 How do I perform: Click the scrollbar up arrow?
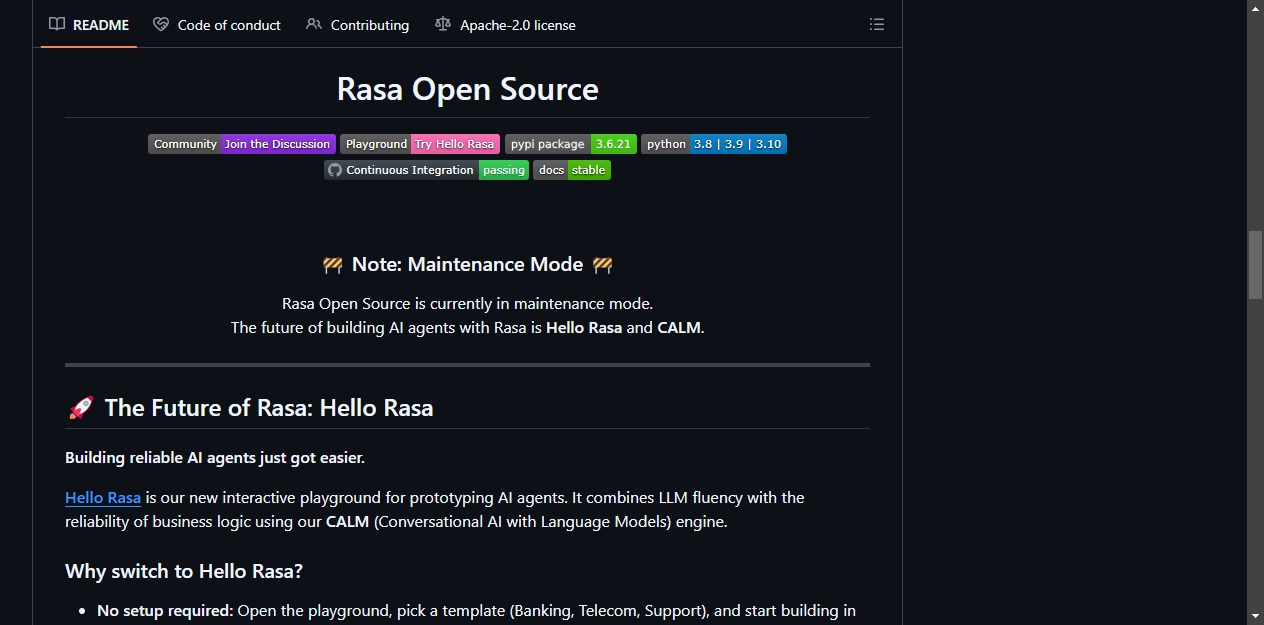[1255, 8]
